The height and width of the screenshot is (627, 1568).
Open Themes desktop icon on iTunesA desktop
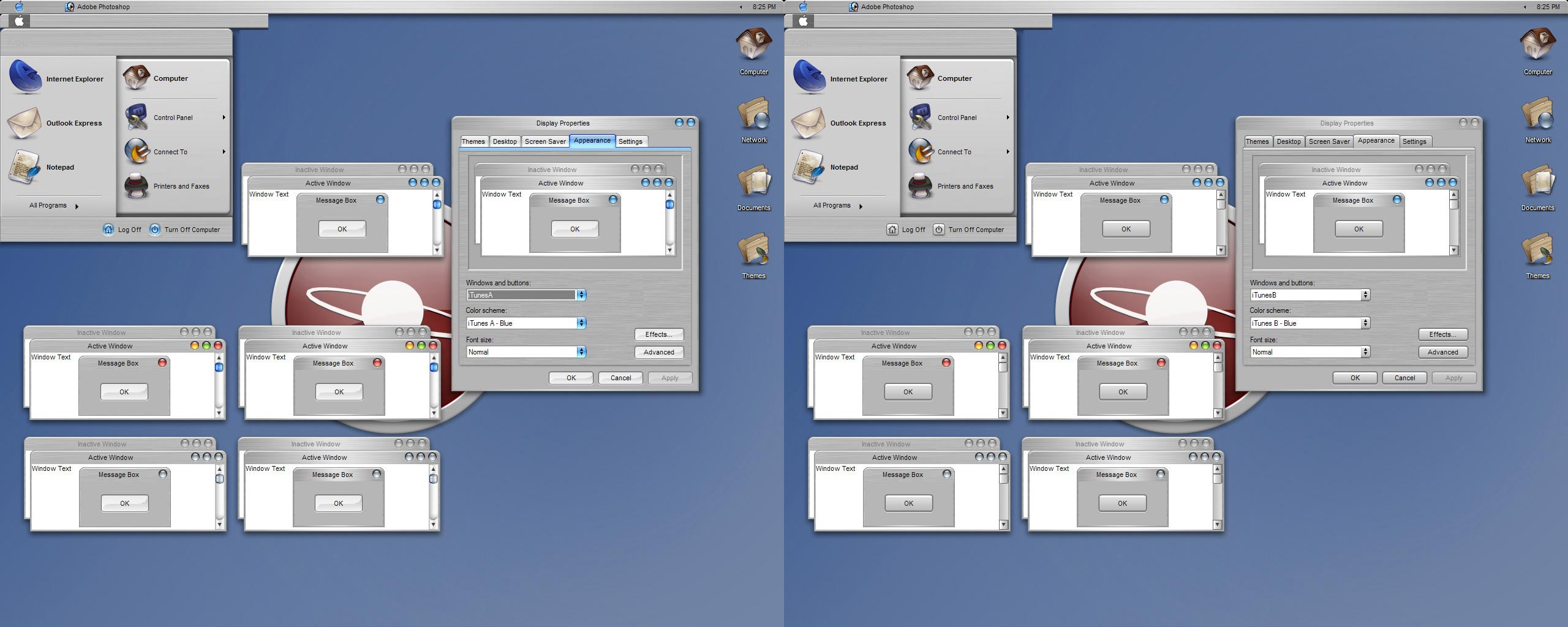pyautogui.click(x=753, y=255)
